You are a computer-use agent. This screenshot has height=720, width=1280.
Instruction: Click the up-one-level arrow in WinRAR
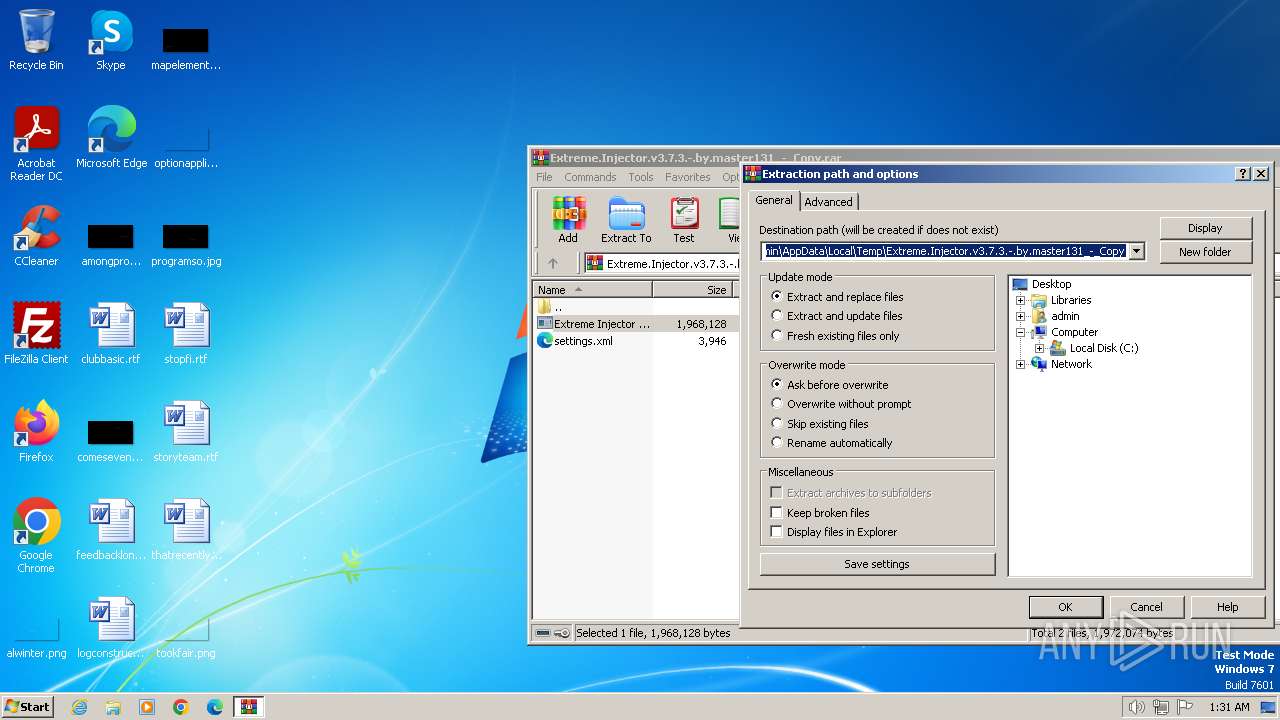pyautogui.click(x=553, y=263)
